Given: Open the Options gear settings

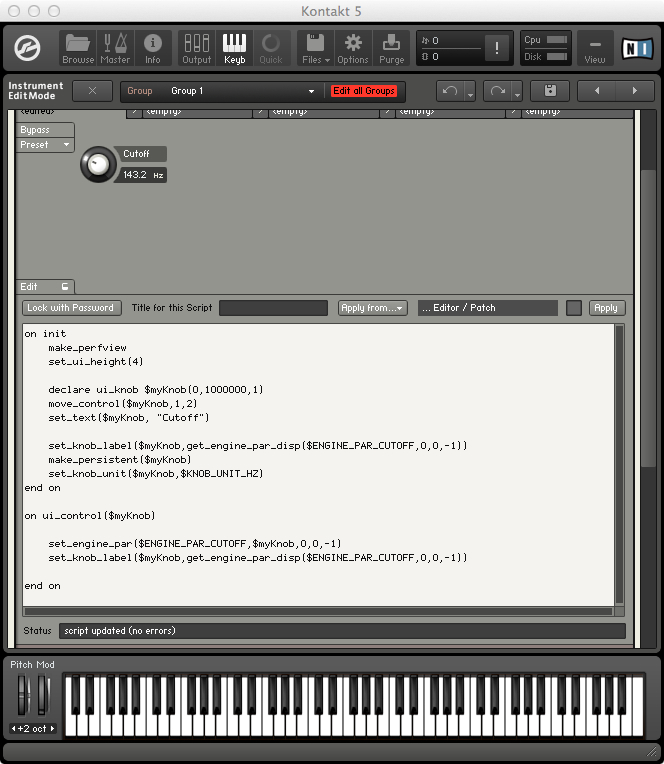Looking at the screenshot, I should (352, 47).
